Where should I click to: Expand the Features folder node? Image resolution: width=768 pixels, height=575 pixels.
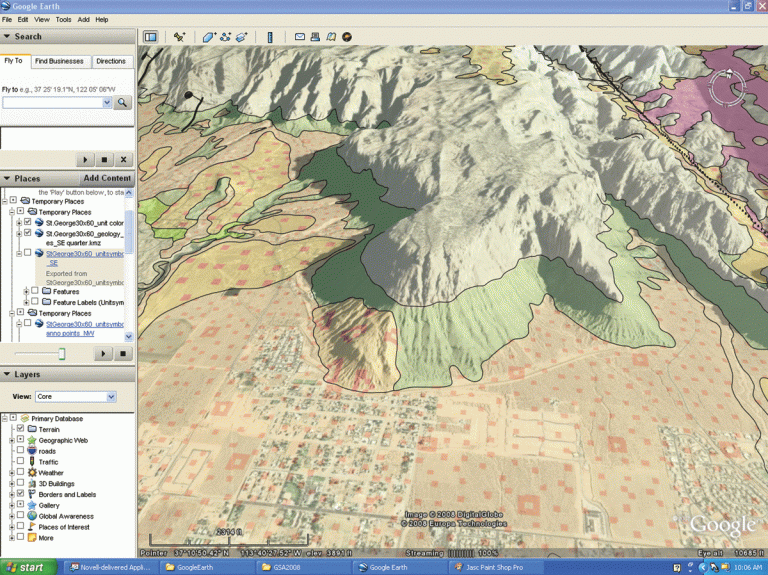click(26, 291)
